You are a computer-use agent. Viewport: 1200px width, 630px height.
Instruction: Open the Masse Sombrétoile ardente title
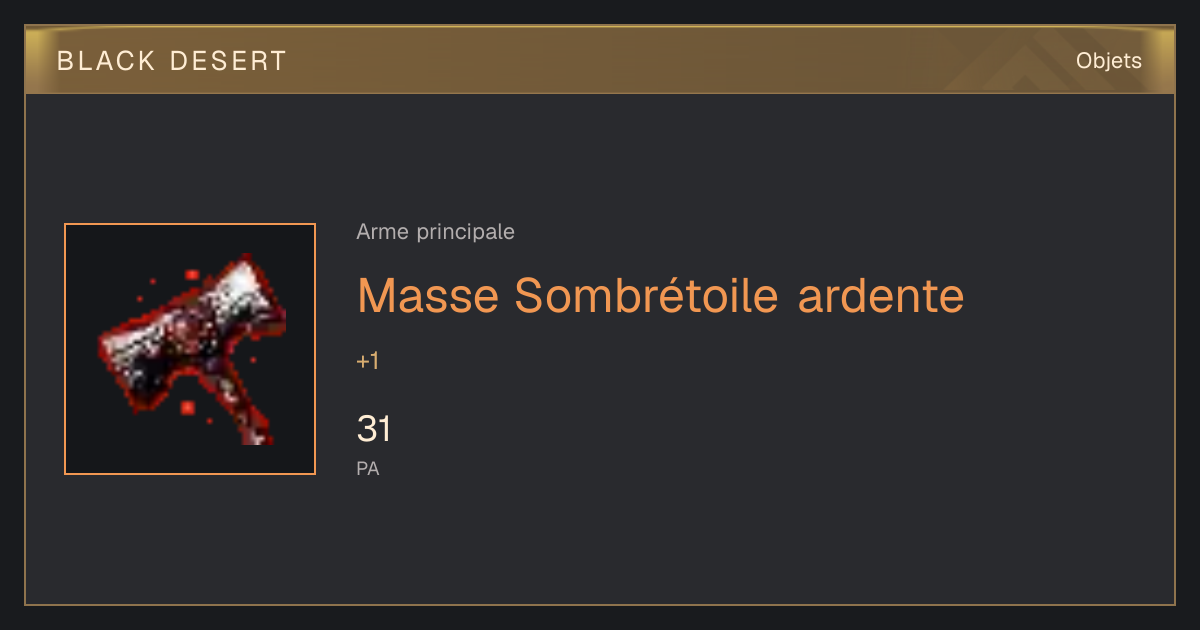[x=660, y=295]
